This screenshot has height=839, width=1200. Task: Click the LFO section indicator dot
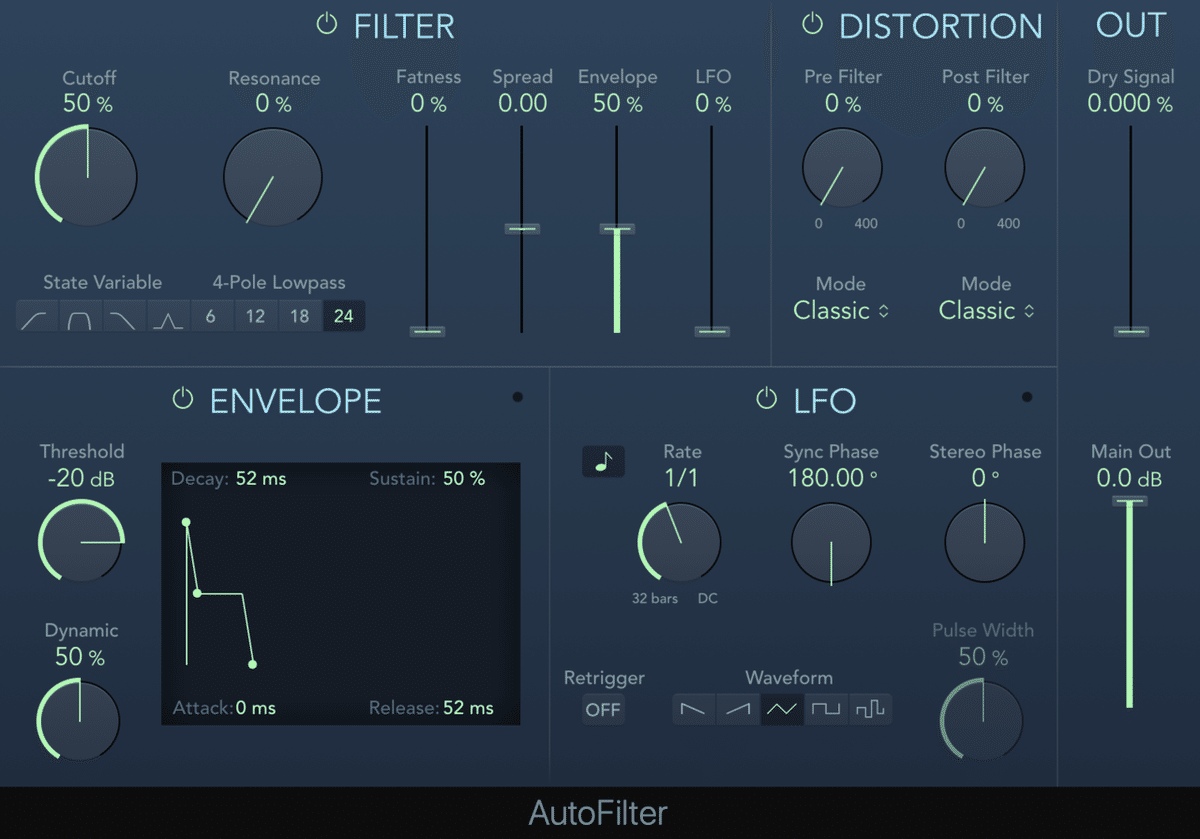[x=1027, y=398]
